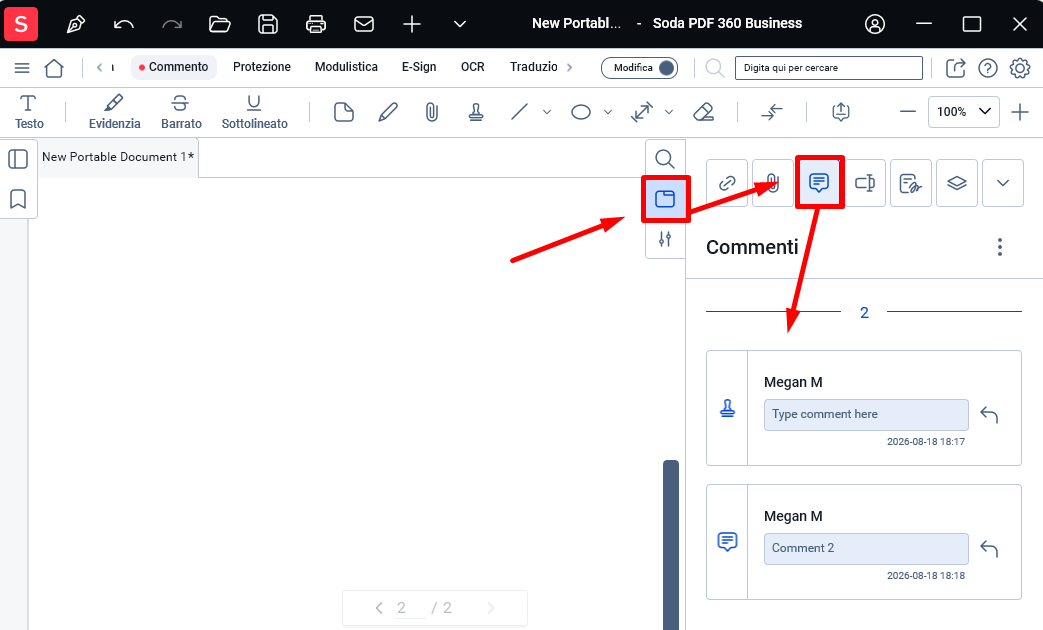Click the search magnifier beside search field
This screenshot has width=1043, height=630.
coord(714,68)
